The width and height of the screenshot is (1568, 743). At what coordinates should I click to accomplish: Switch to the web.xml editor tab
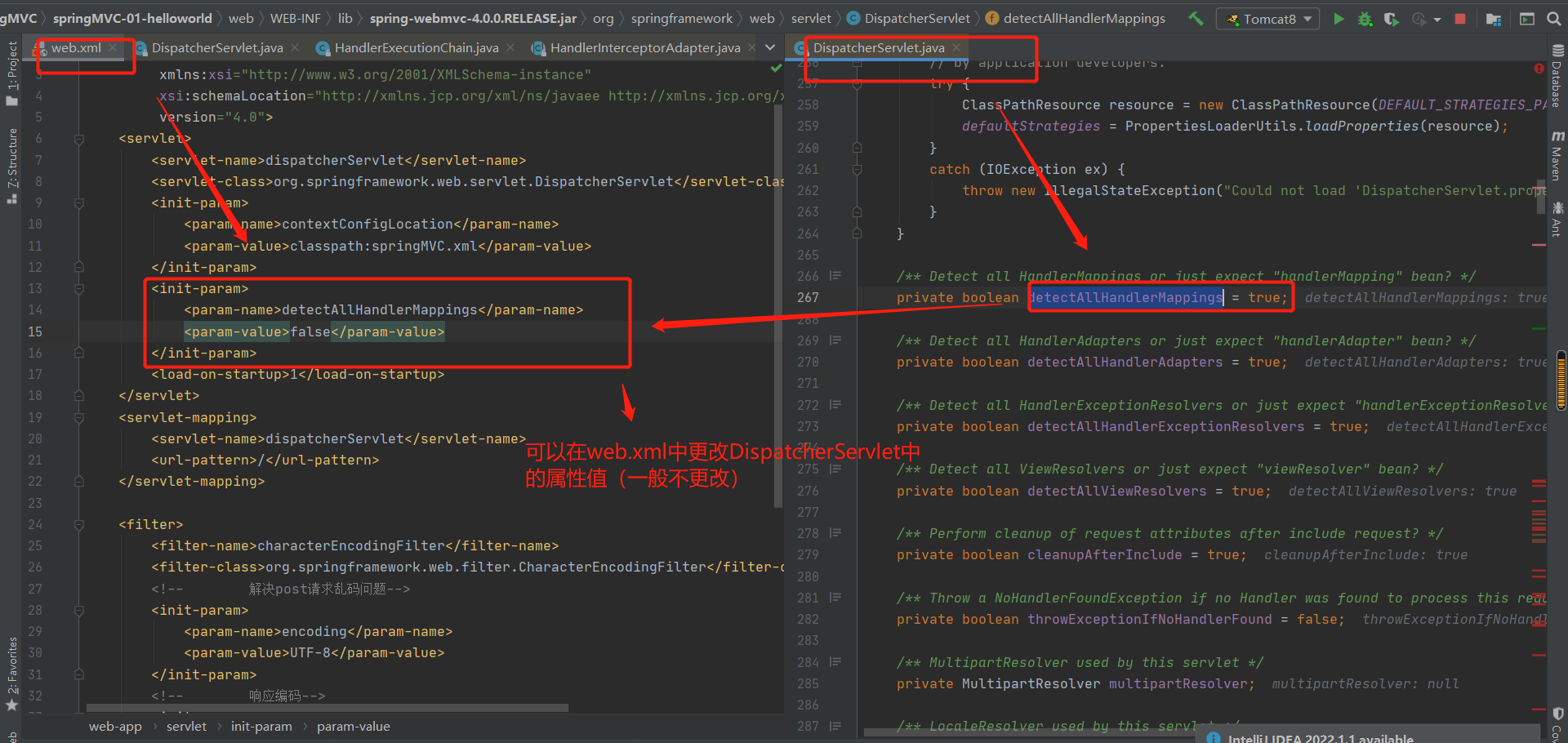tap(75, 48)
